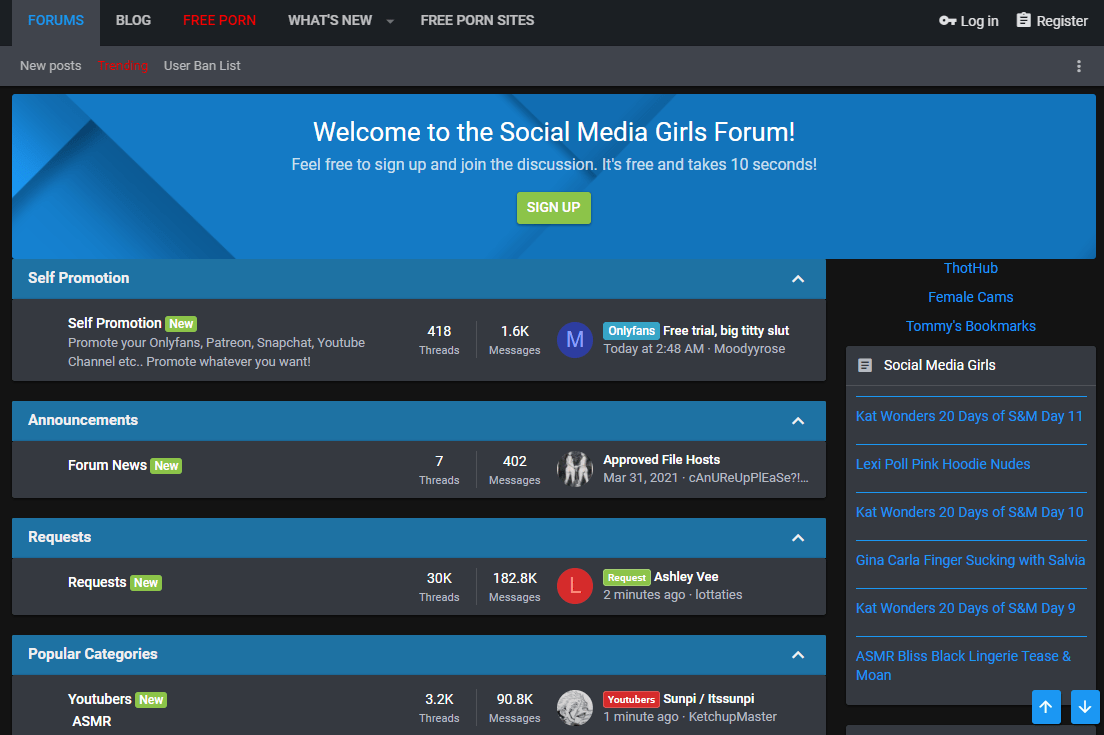Screen dimensions: 1104x735
Task: Collapse the Self Promotion category
Action: [798, 279]
